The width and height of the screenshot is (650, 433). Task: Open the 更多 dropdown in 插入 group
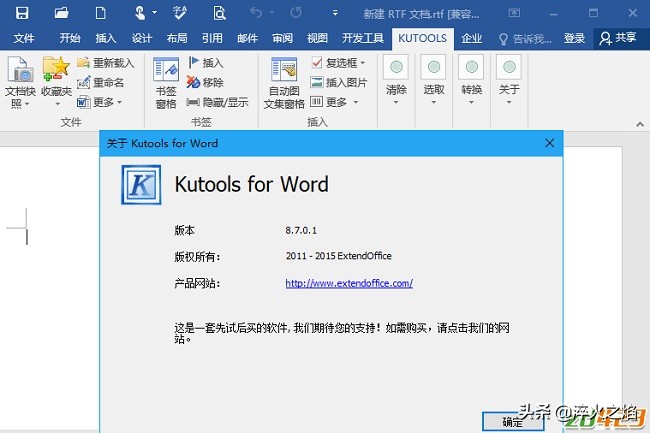pyautogui.click(x=334, y=102)
